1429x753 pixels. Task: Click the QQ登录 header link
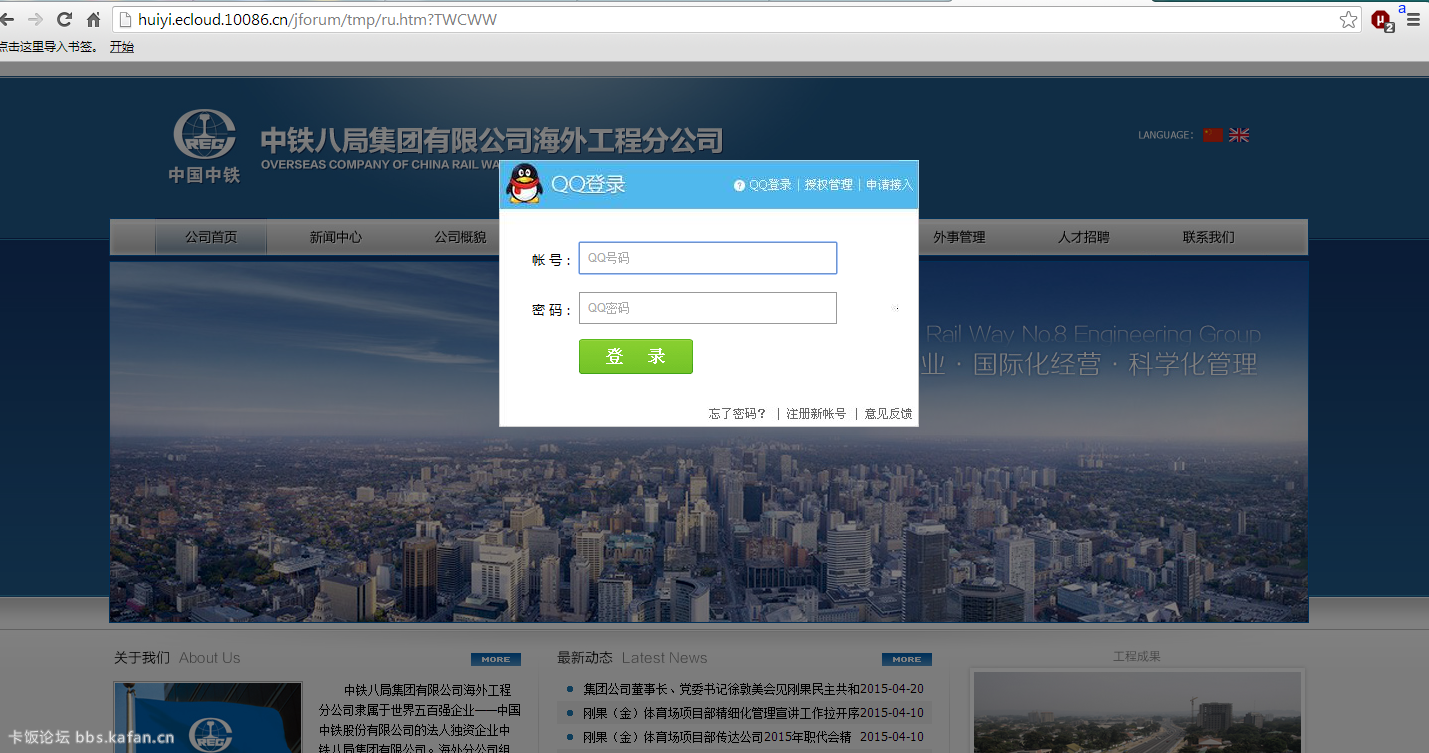tap(770, 185)
